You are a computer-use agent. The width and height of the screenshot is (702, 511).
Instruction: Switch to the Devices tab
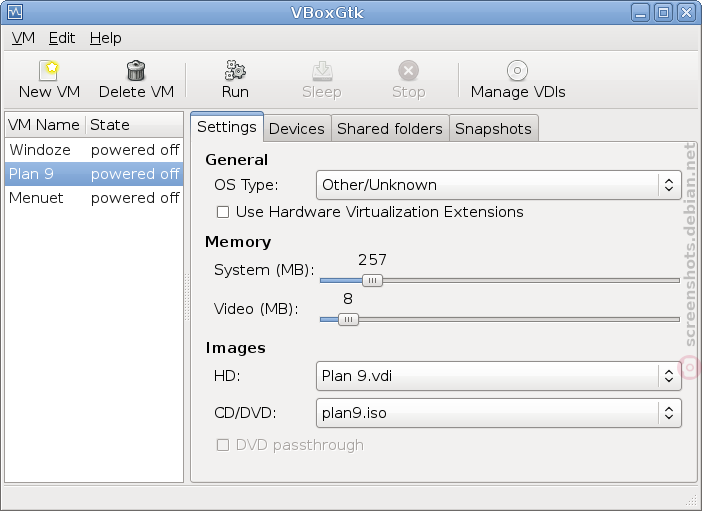tap(297, 129)
